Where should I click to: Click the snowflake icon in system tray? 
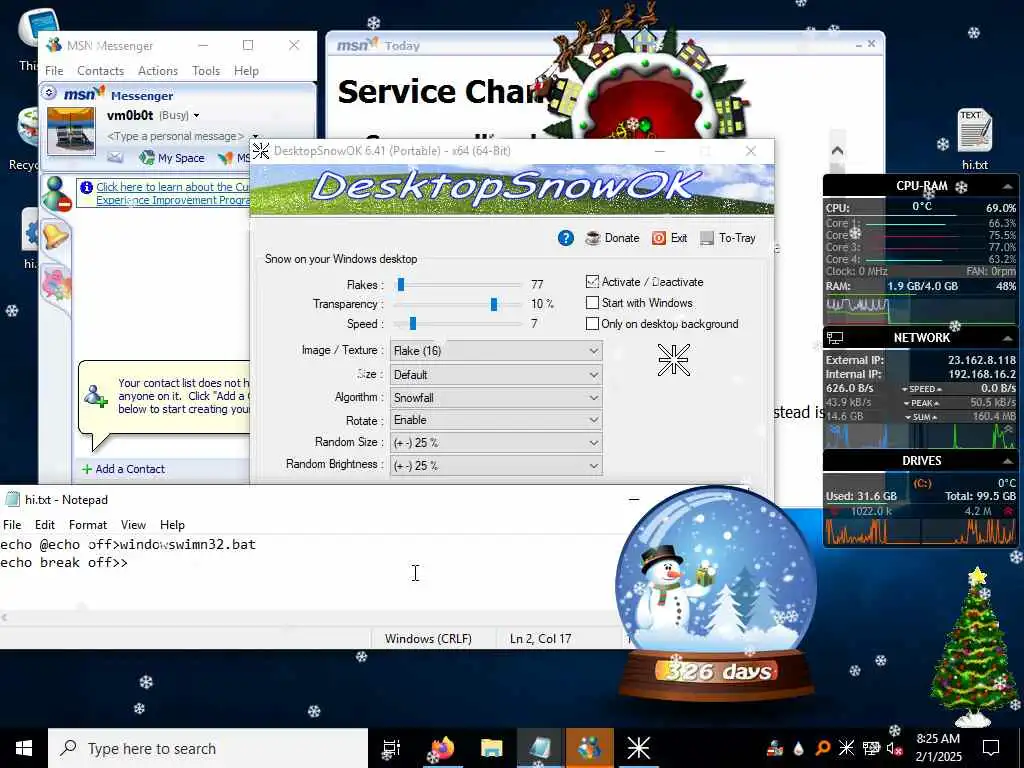click(846, 748)
